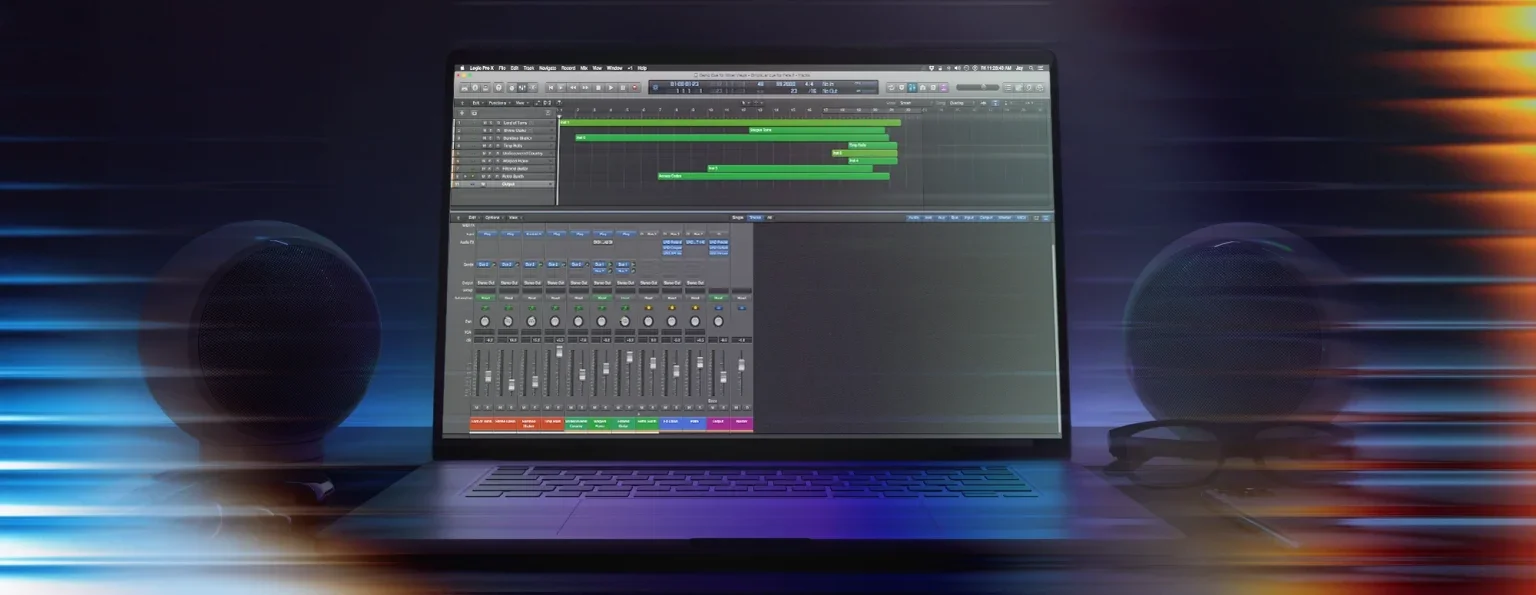Toggle Cycle mode in the control bar
The width and height of the screenshot is (1536, 595).
pyautogui.click(x=891, y=87)
